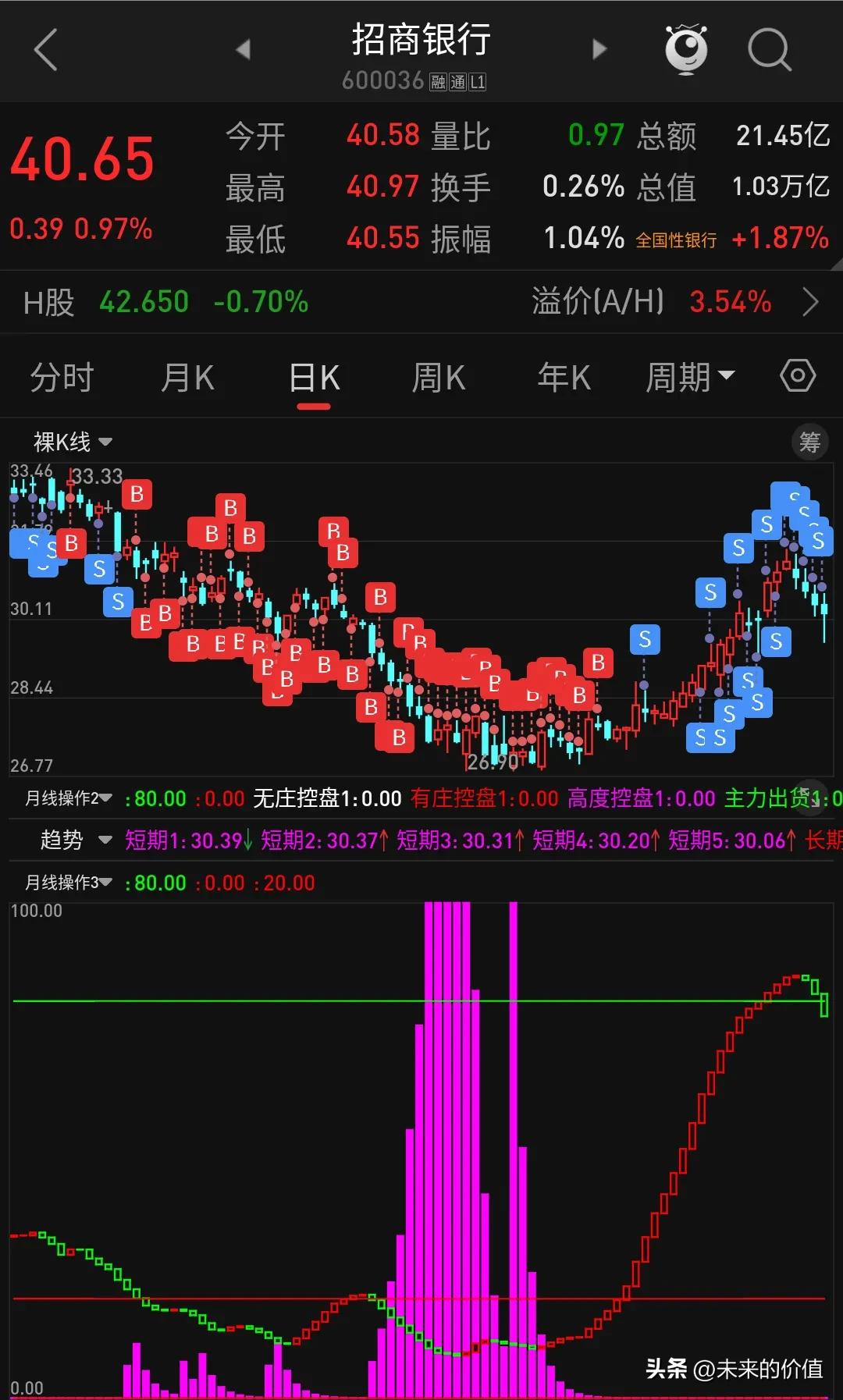
Task: Select the 日K tab
Action: [x=314, y=378]
